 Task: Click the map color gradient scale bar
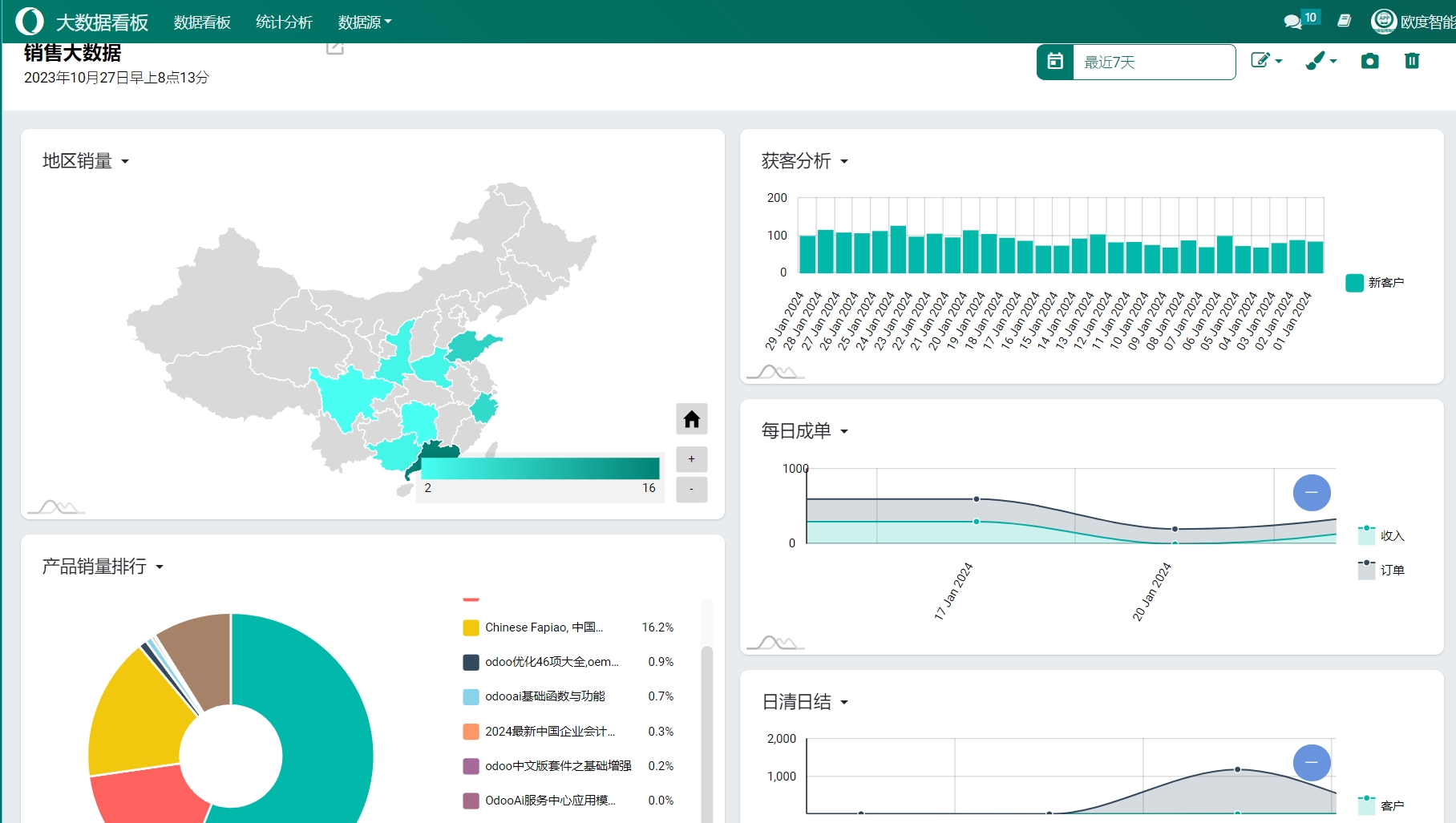tap(540, 468)
